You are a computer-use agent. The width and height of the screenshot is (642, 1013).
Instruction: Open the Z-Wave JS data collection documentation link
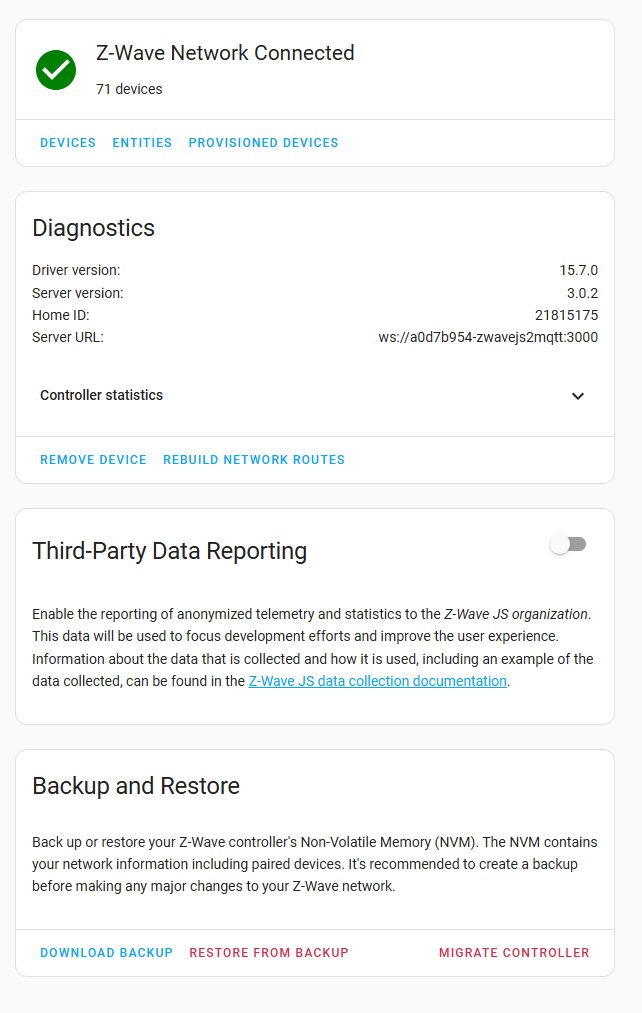point(378,681)
